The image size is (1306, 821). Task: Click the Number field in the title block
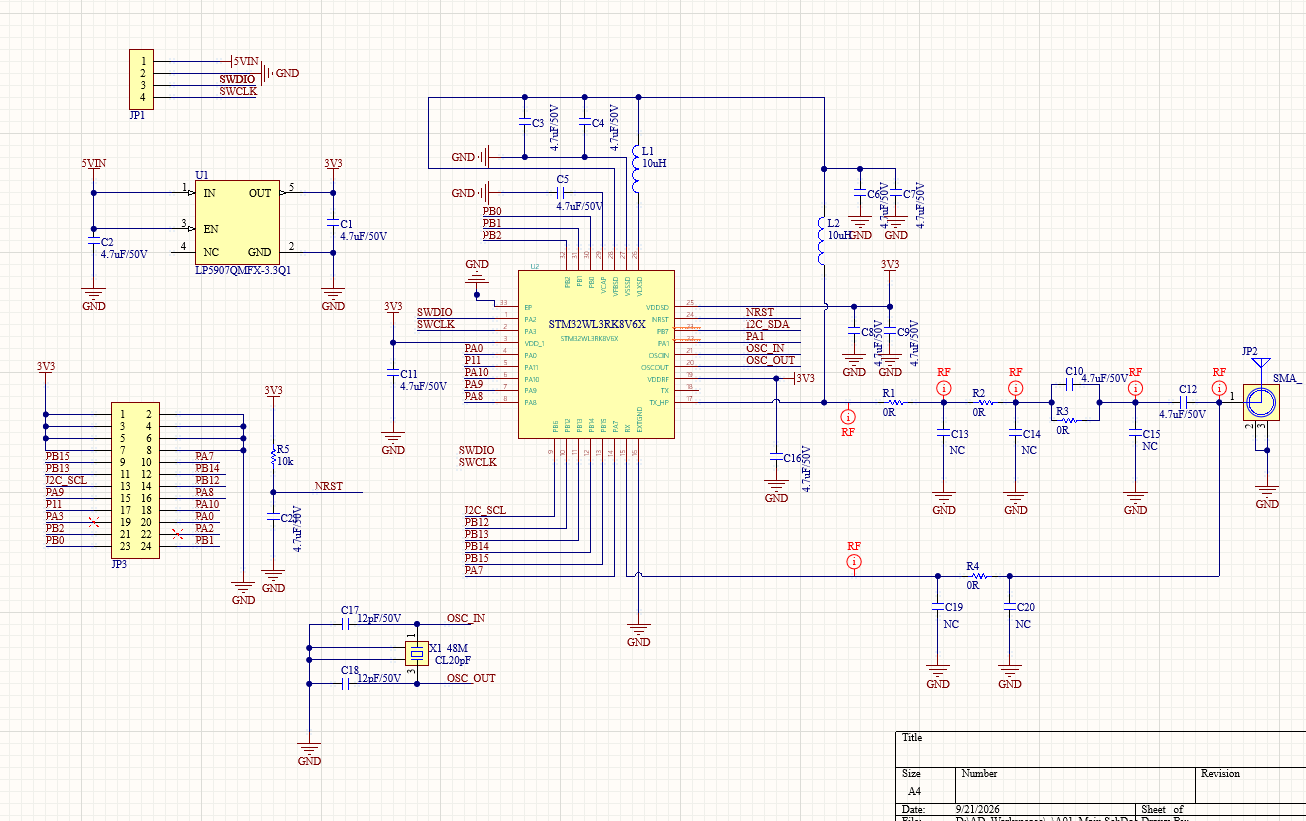979,773
